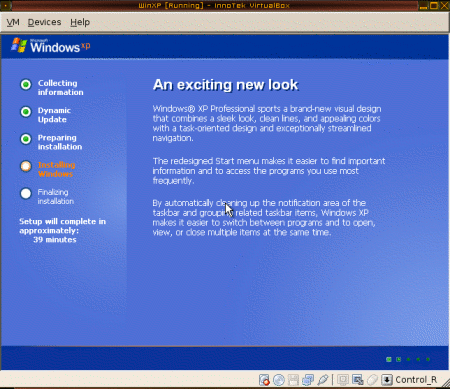The height and width of the screenshot is (389, 450).
Task: Open the VM menu
Action: pyautogui.click(x=13, y=22)
